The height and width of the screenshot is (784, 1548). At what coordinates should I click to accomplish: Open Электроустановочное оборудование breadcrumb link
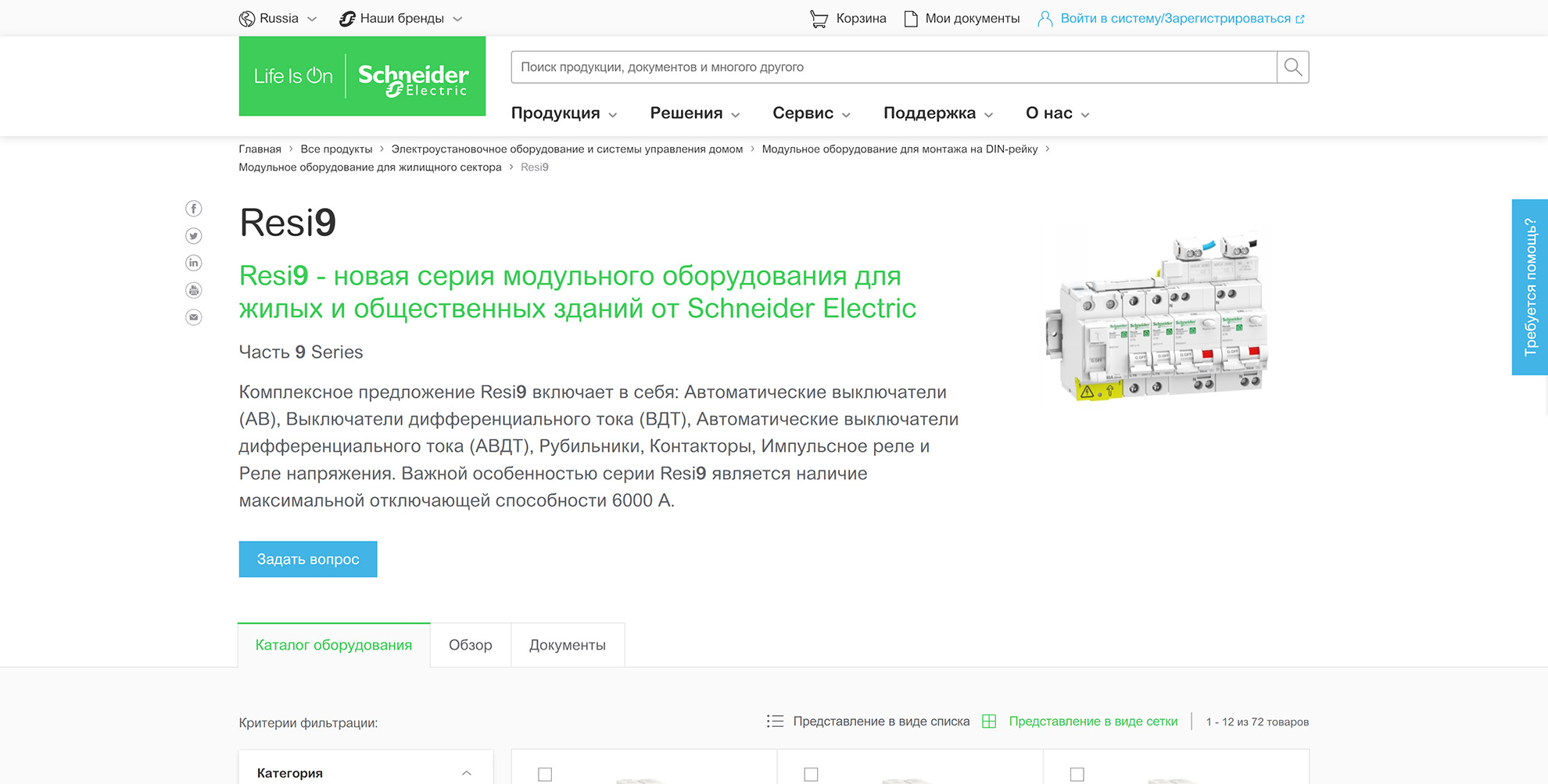[x=567, y=149]
